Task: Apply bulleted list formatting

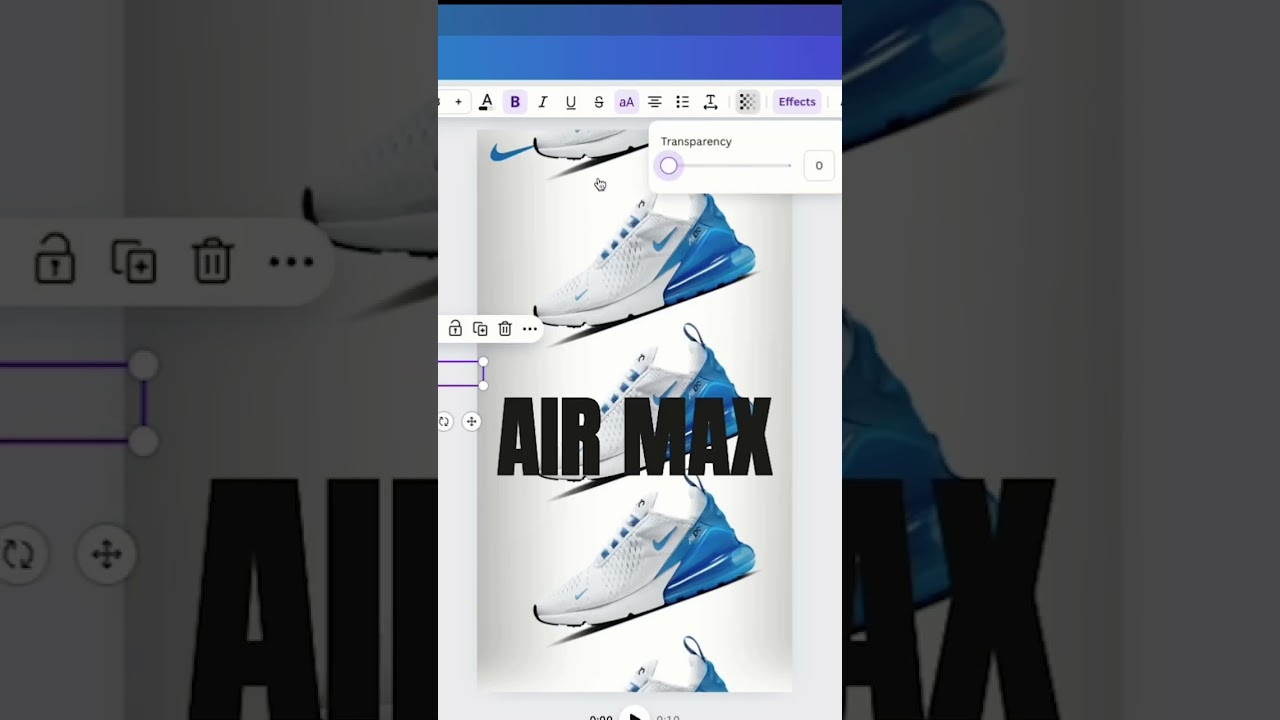Action: coord(683,102)
